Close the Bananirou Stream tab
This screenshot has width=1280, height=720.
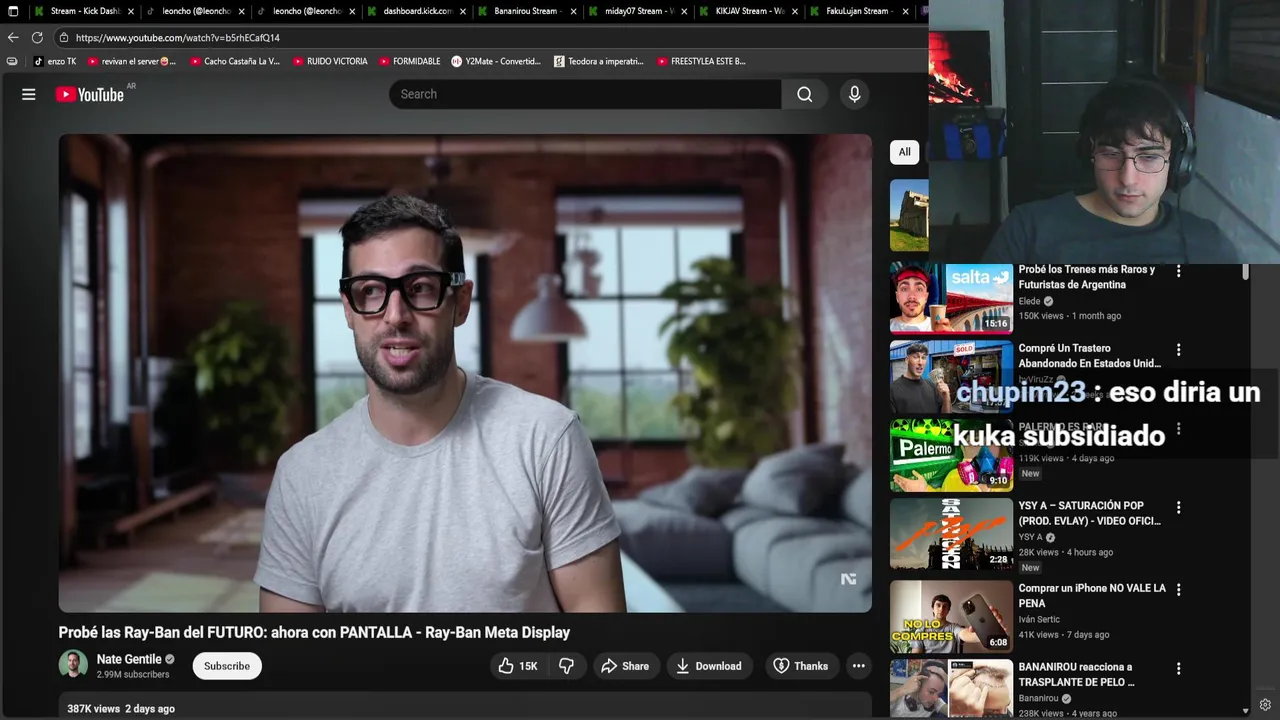[574, 12]
